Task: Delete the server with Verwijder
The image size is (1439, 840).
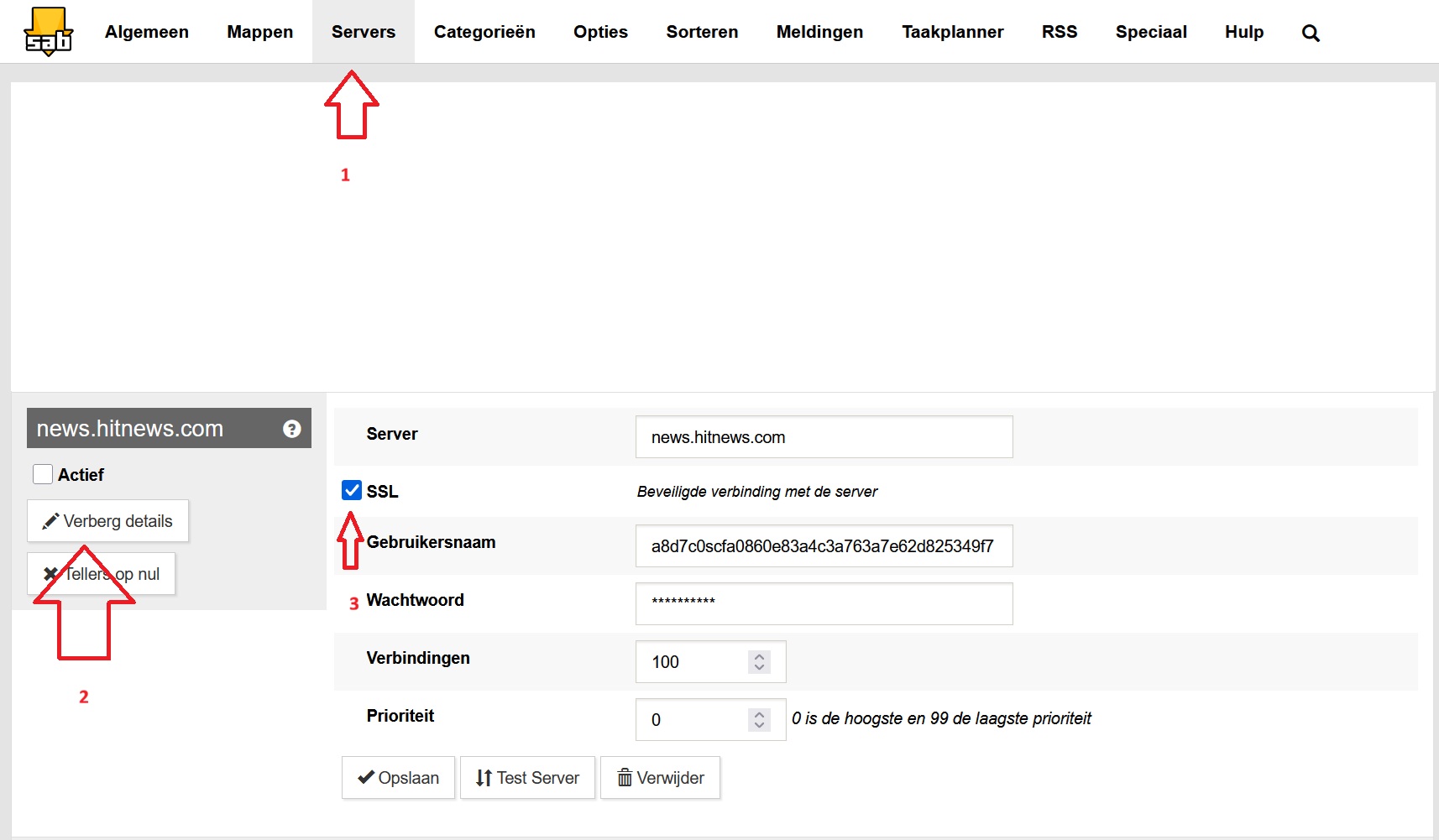Action: coord(660,778)
